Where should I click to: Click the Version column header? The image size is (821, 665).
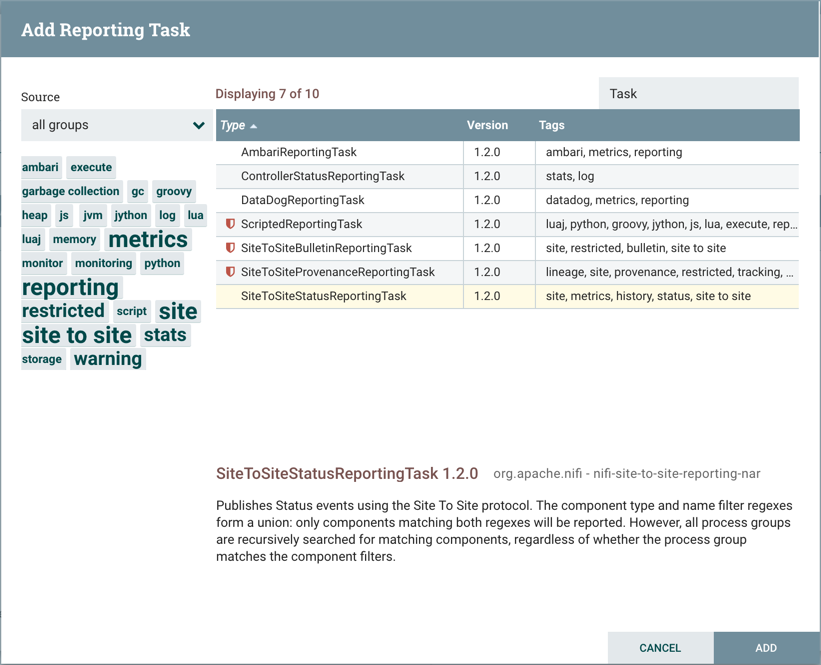point(487,125)
